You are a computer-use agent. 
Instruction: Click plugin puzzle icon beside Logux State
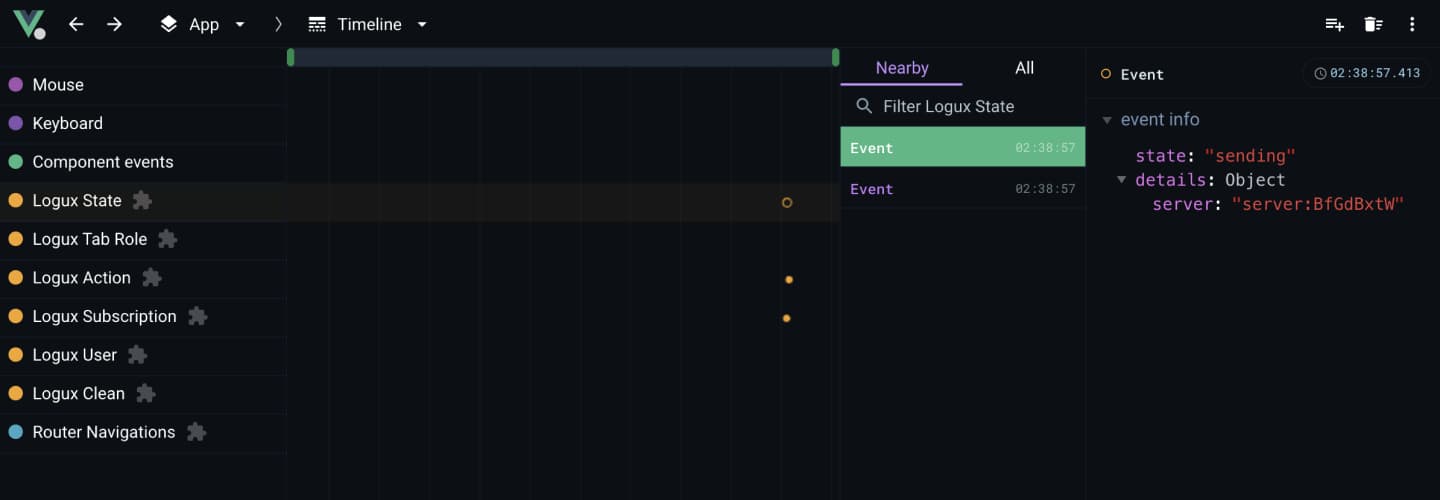[x=143, y=201]
